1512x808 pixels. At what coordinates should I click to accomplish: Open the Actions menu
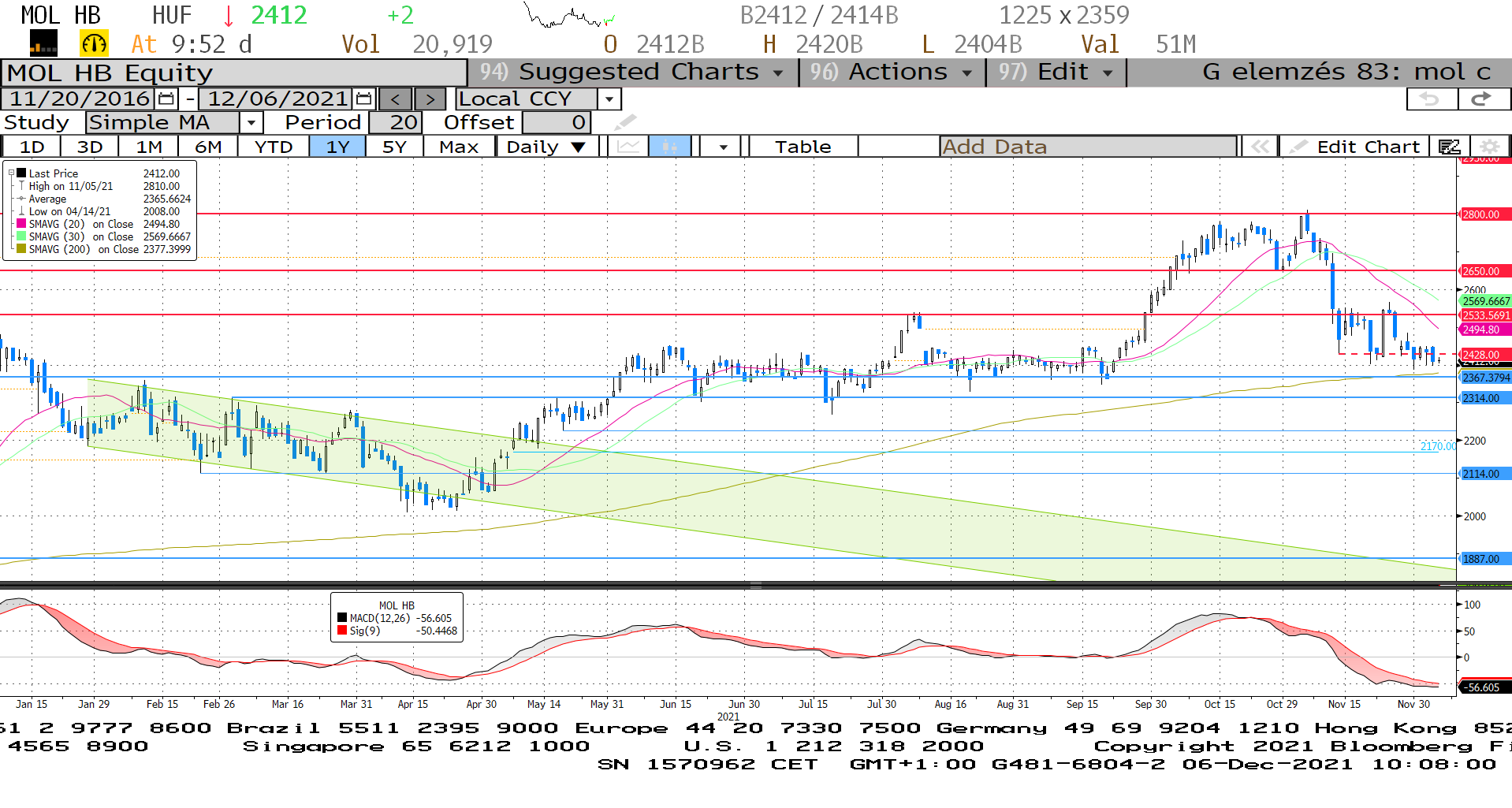892,72
